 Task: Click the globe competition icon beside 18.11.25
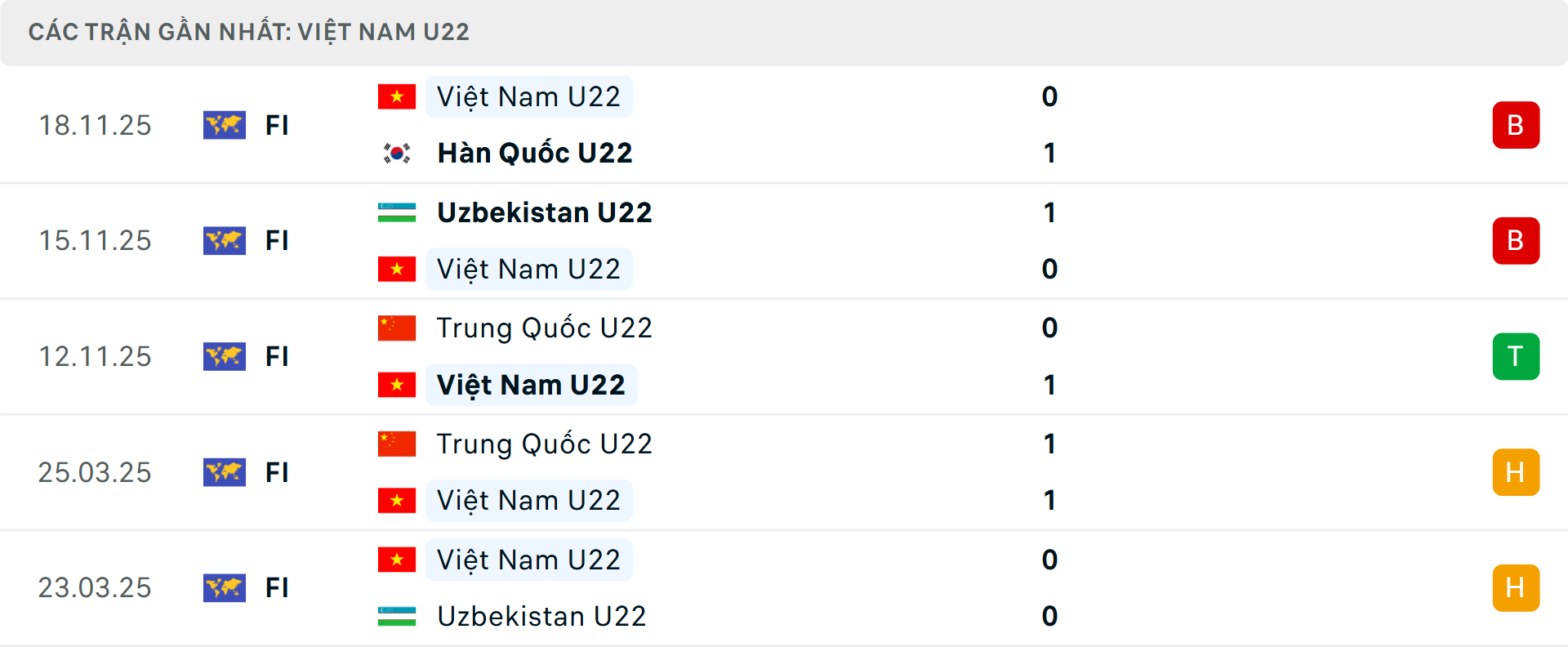pos(225,125)
